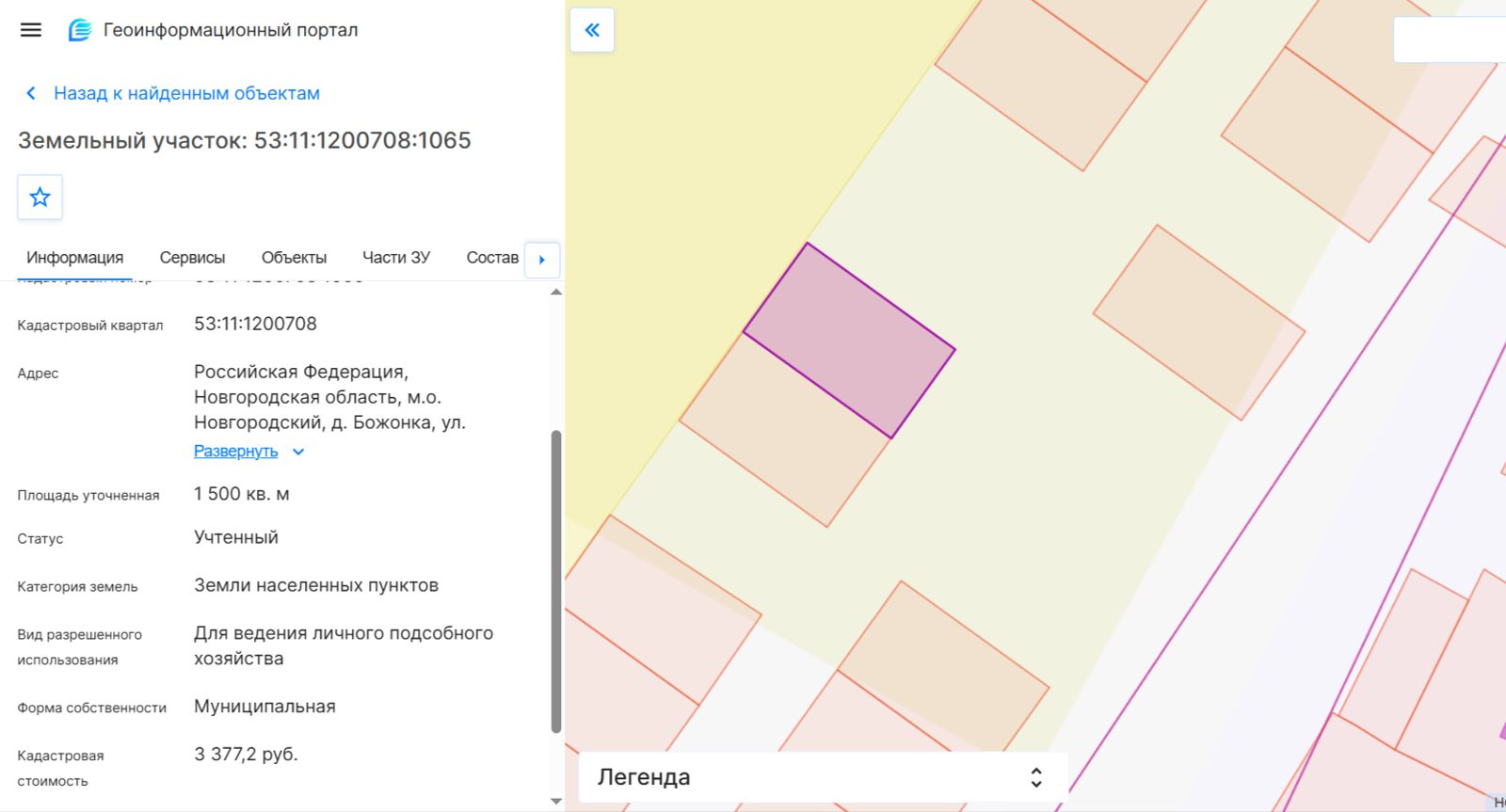
Task: Collapse the side panel with double-arrow button
Action: tap(592, 30)
